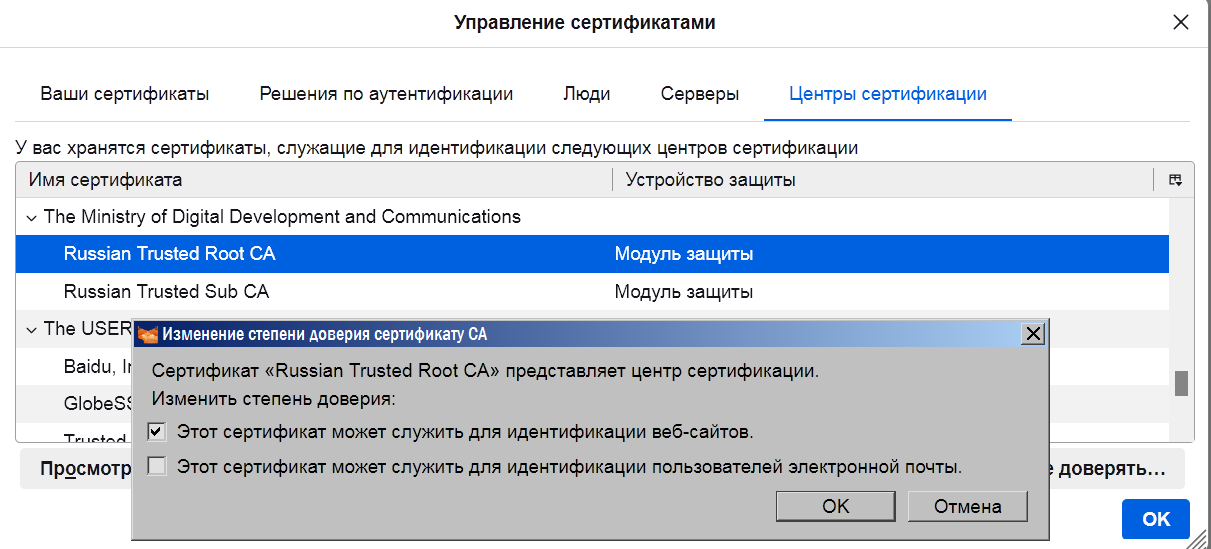Click the partially hidden доверять… button
The width and height of the screenshot is (1211, 549).
pos(1117,468)
